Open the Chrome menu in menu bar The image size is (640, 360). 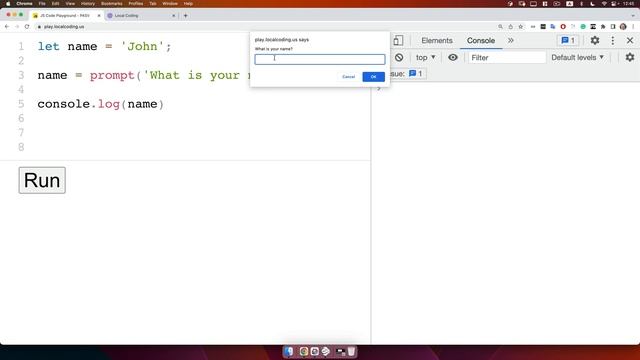point(24,4)
